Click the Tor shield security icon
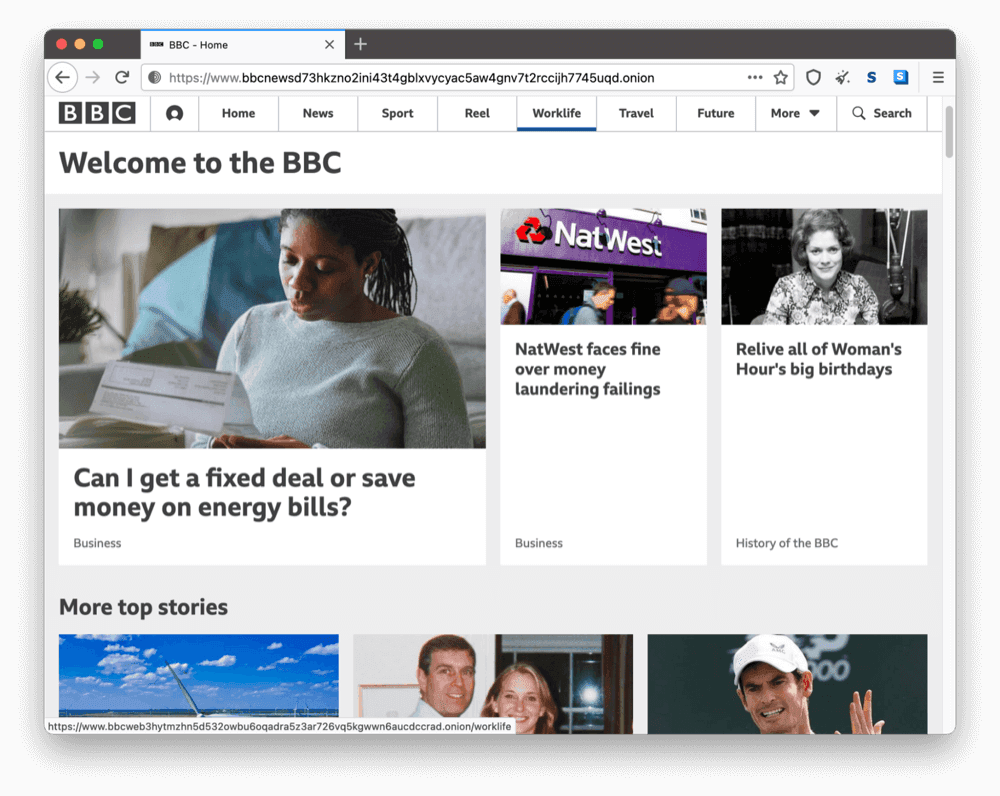This screenshot has height=796, width=1000. coord(813,77)
